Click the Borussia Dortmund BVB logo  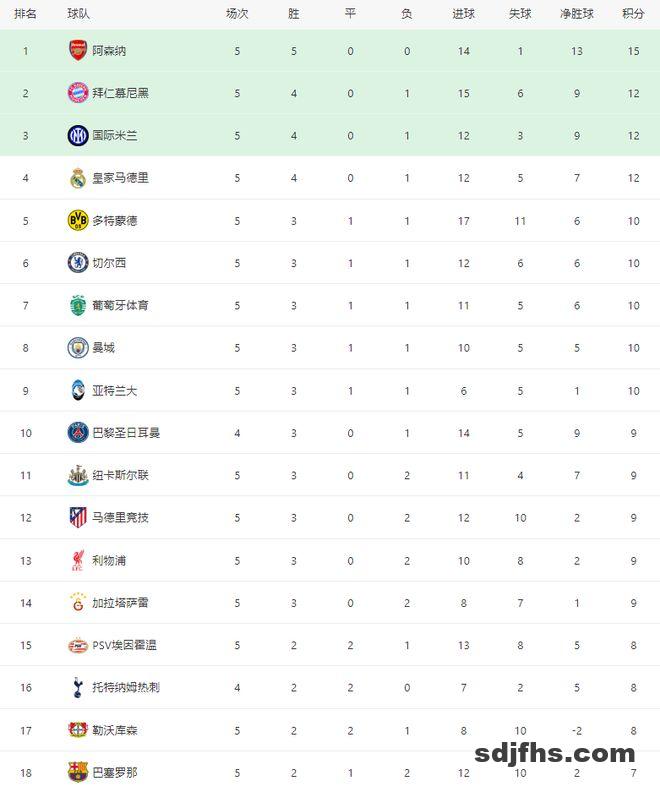(x=78, y=220)
